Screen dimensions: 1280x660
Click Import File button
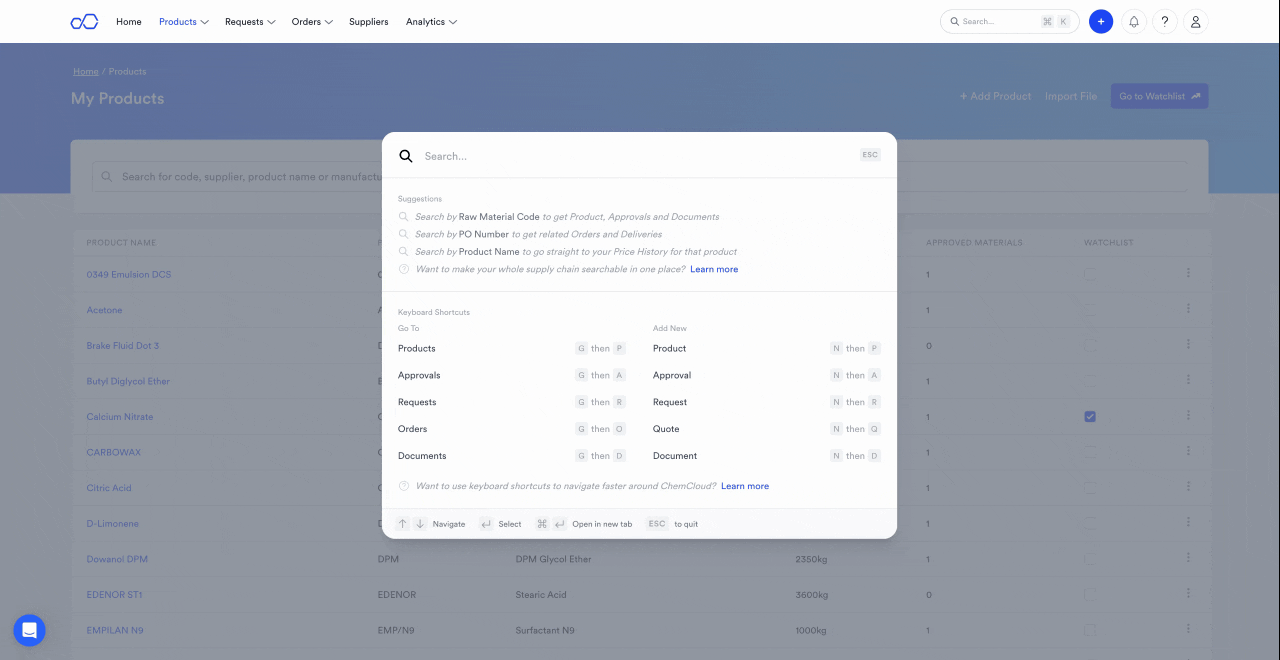coord(1071,96)
